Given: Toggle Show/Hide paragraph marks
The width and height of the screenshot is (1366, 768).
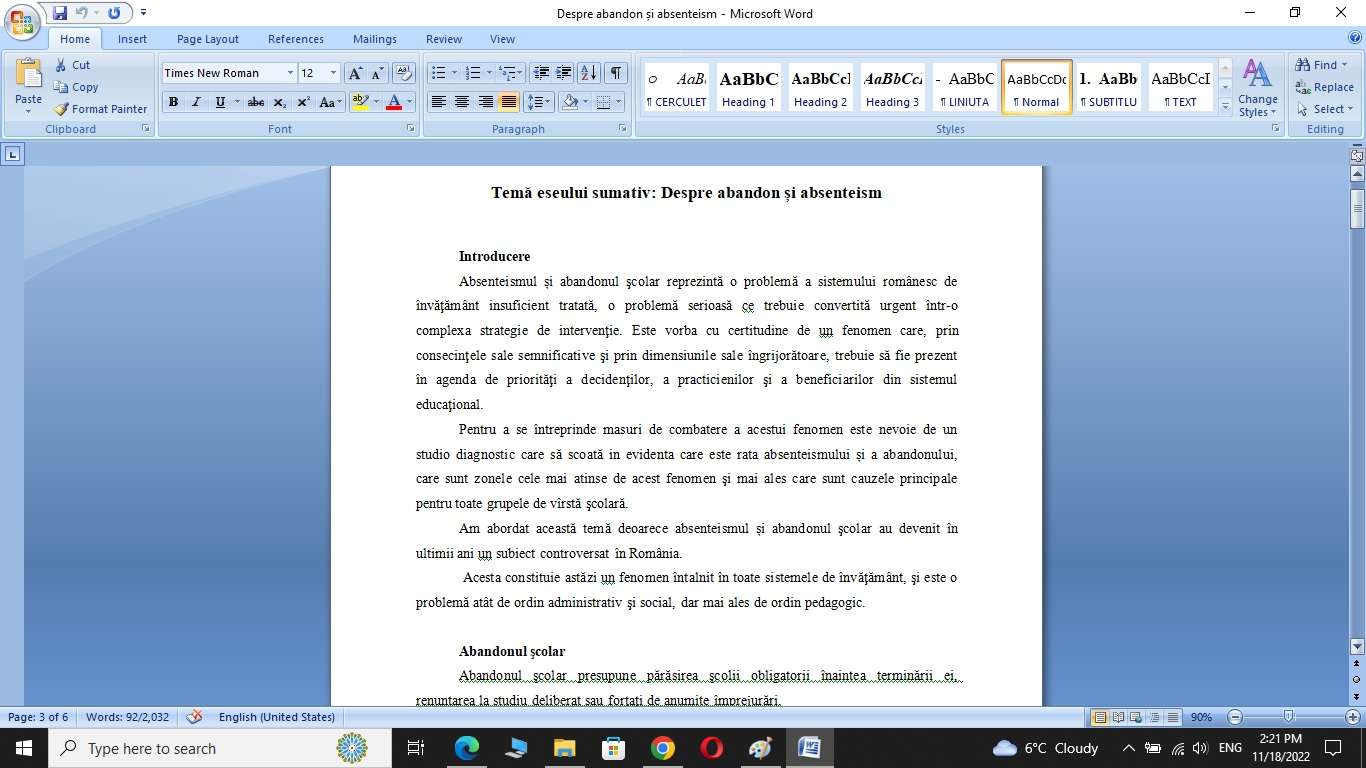Looking at the screenshot, I should point(616,73).
